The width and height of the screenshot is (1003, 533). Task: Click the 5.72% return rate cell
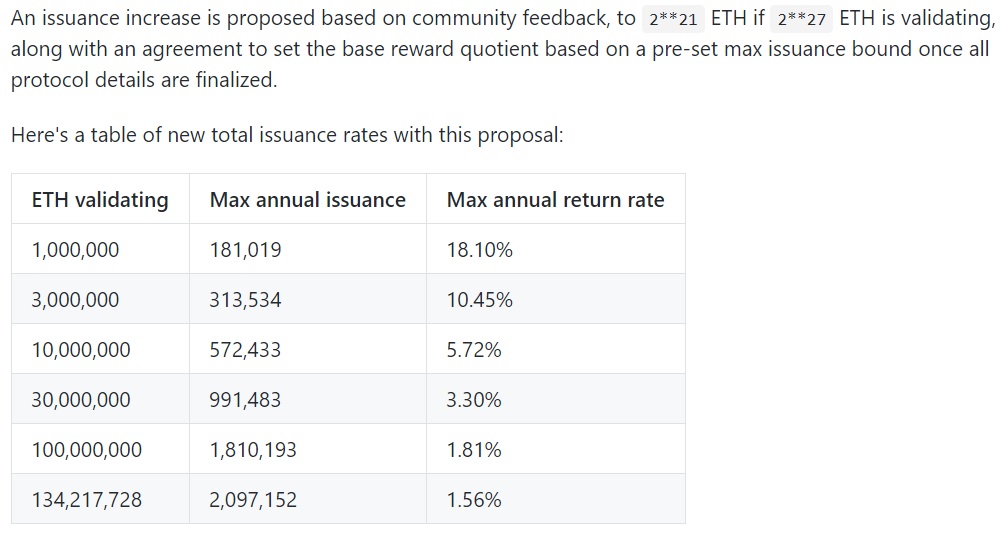point(474,350)
